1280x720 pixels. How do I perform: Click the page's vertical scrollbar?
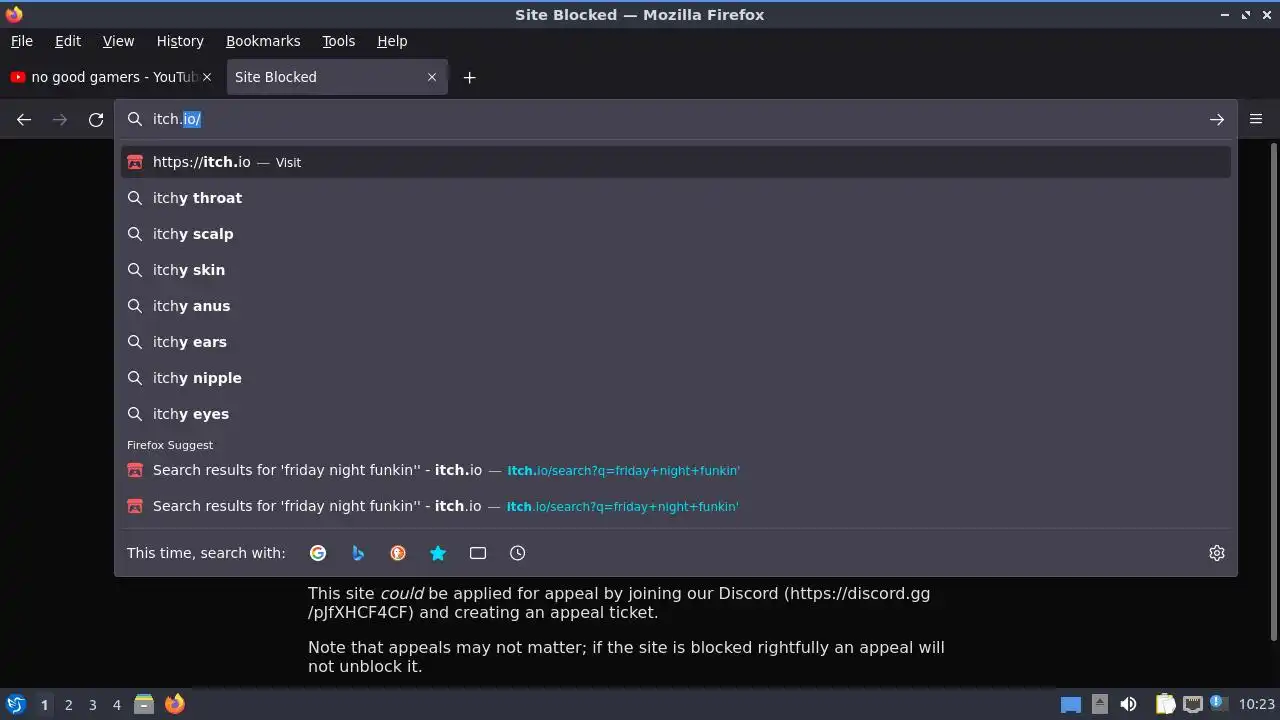[x=1273, y=392]
